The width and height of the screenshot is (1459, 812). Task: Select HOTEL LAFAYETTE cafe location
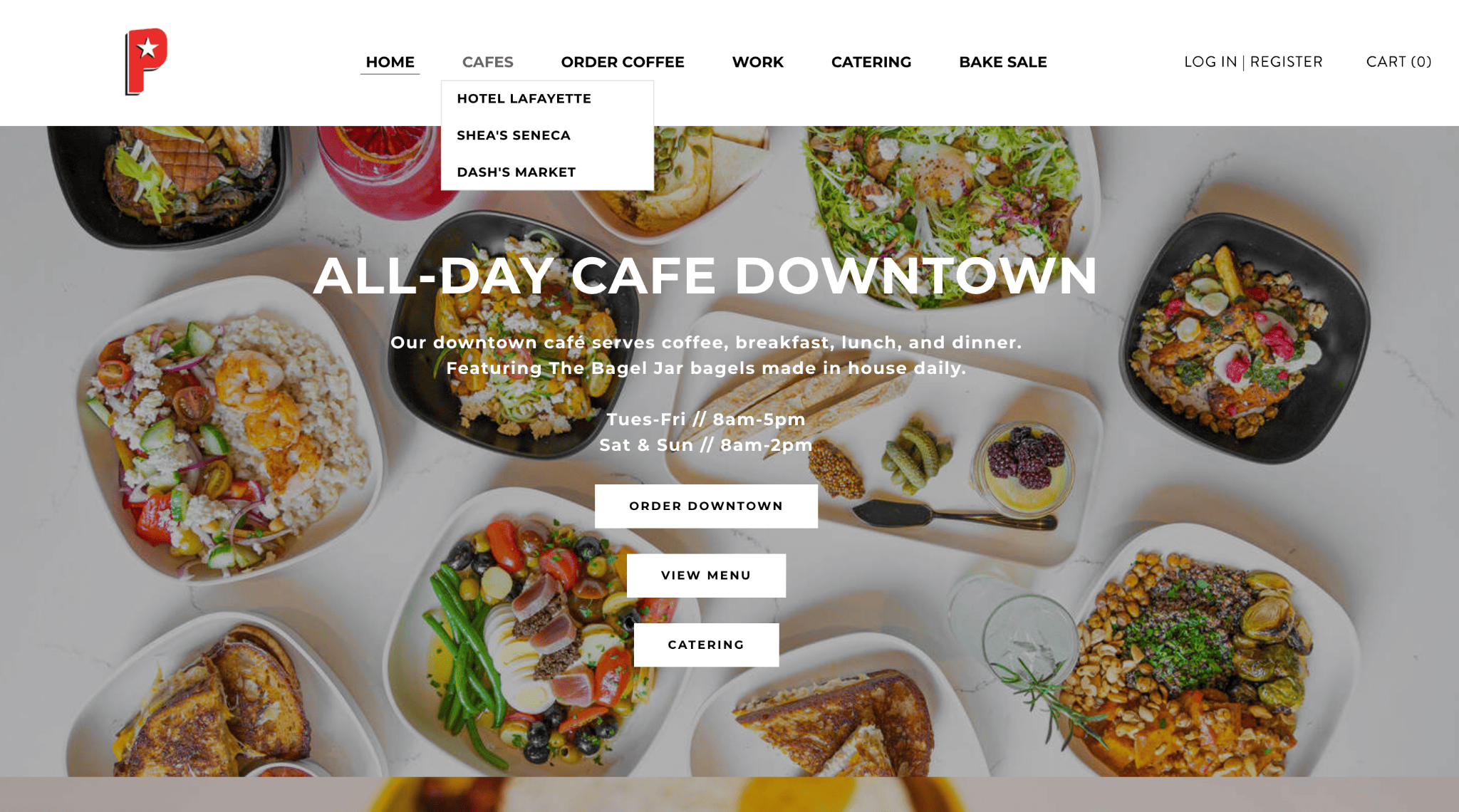[524, 98]
